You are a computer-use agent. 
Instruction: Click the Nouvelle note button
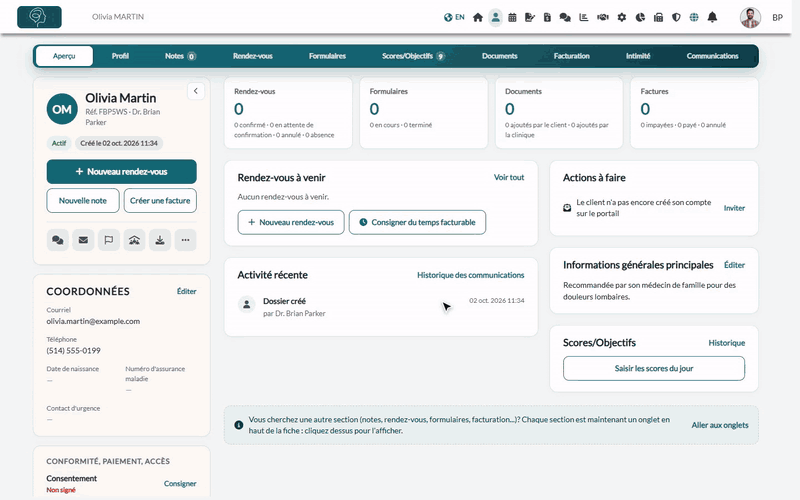83,201
